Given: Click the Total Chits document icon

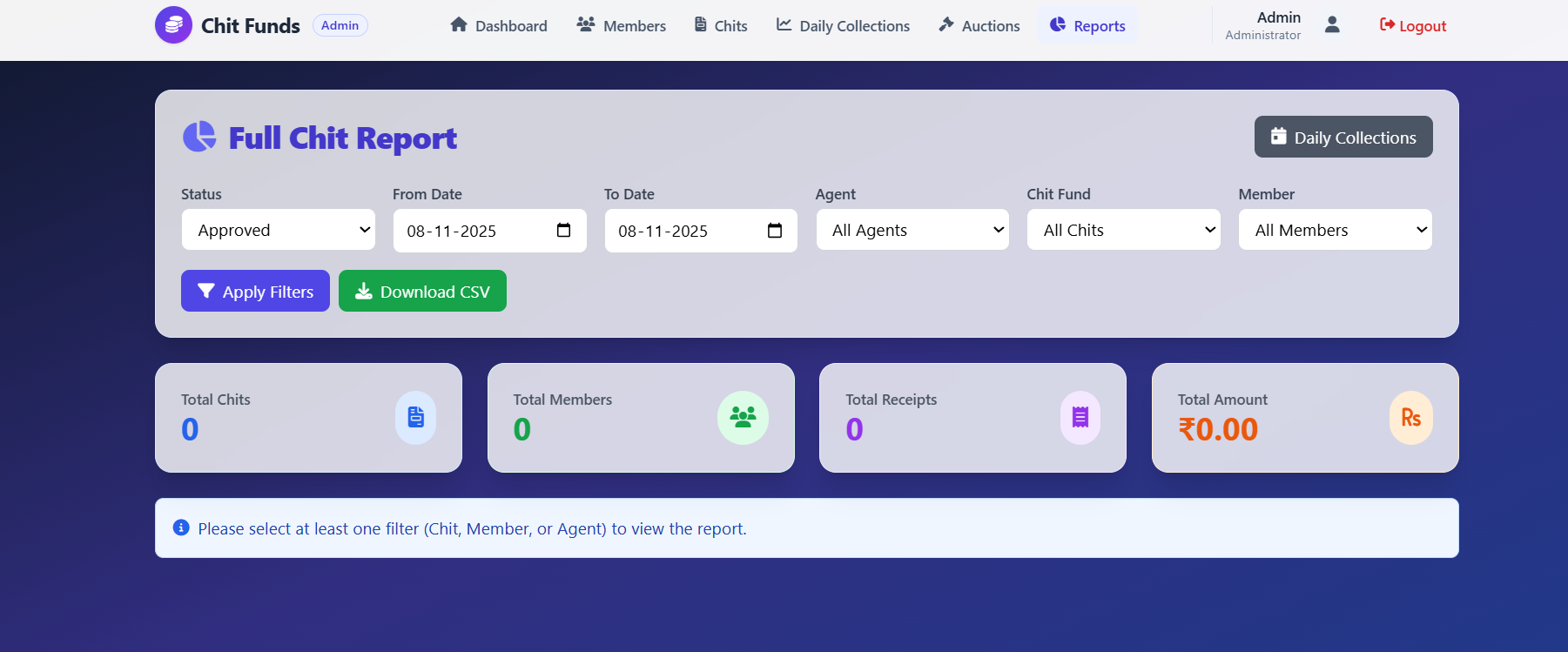Looking at the screenshot, I should [x=415, y=418].
